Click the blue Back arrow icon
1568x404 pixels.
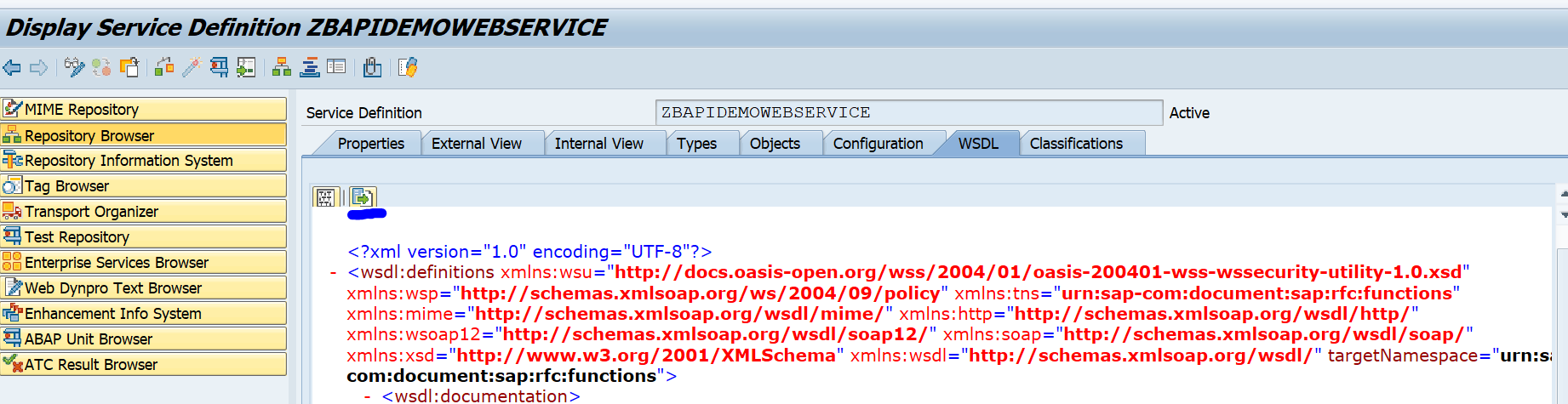[x=12, y=68]
